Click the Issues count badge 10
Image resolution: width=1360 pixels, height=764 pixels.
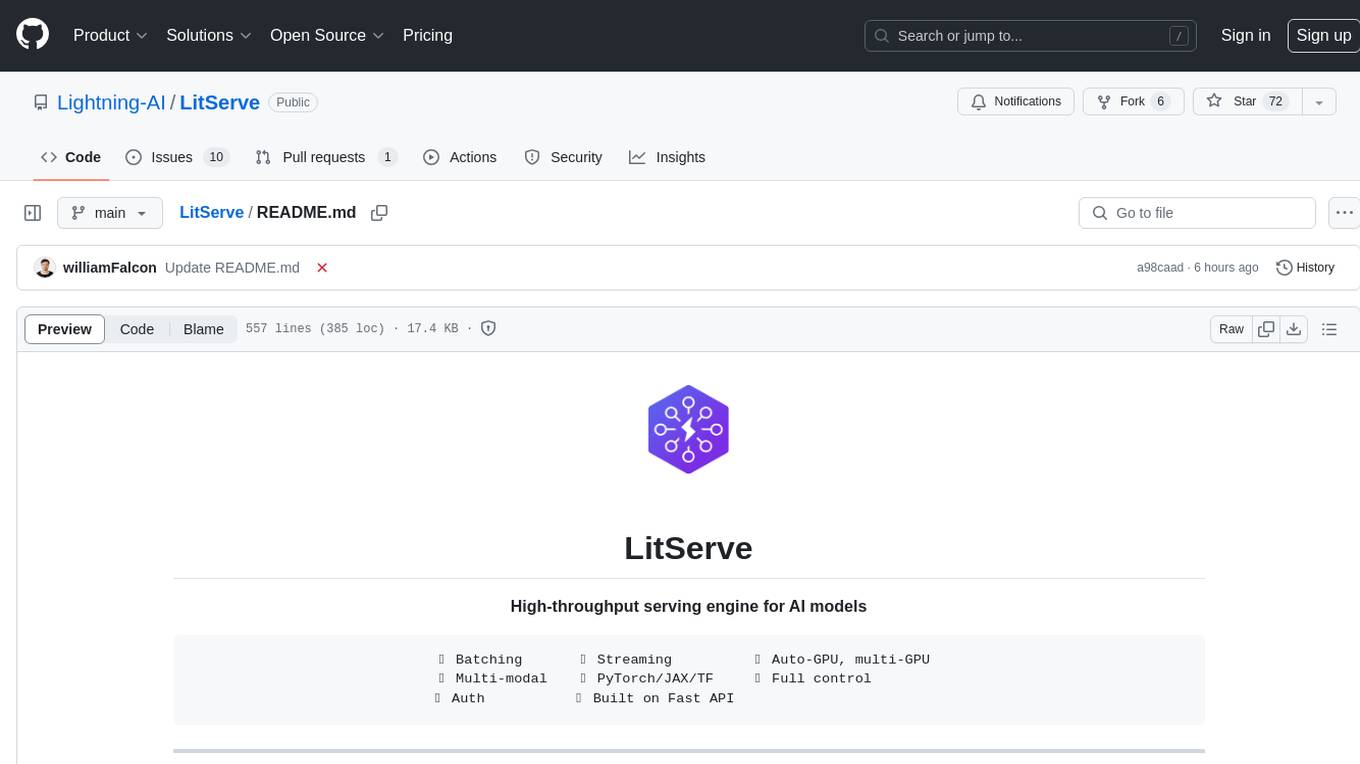(x=215, y=157)
